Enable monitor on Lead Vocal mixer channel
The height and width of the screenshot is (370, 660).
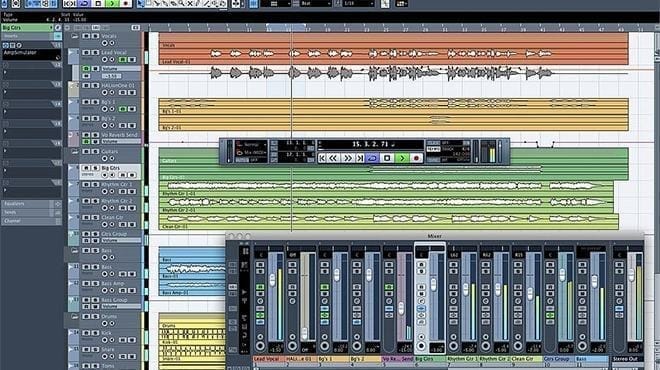point(260,337)
